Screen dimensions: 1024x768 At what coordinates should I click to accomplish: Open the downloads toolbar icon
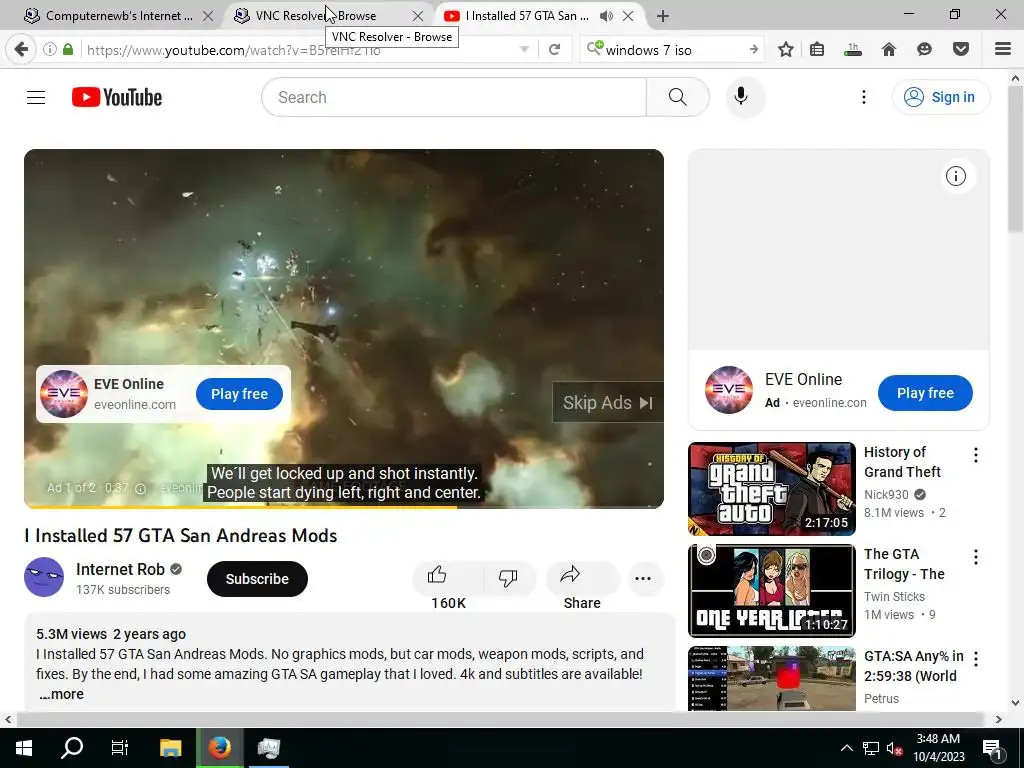852,49
